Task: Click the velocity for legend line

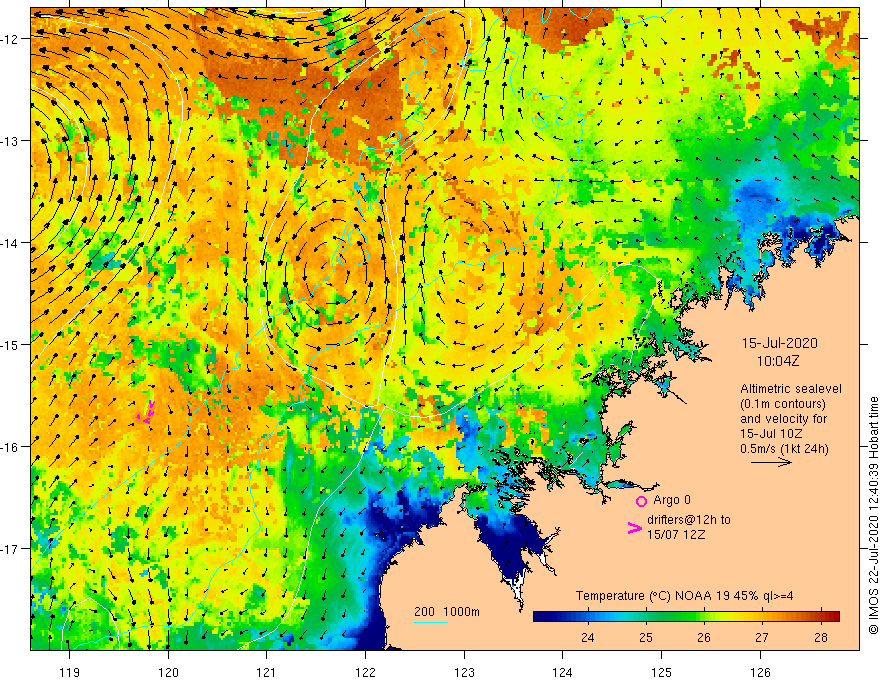Action: click(x=783, y=419)
